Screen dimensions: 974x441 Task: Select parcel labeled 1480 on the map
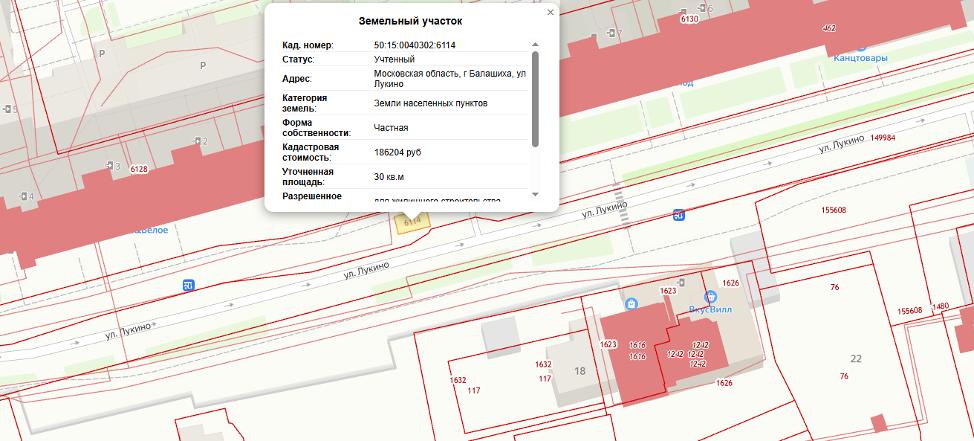[940, 307]
